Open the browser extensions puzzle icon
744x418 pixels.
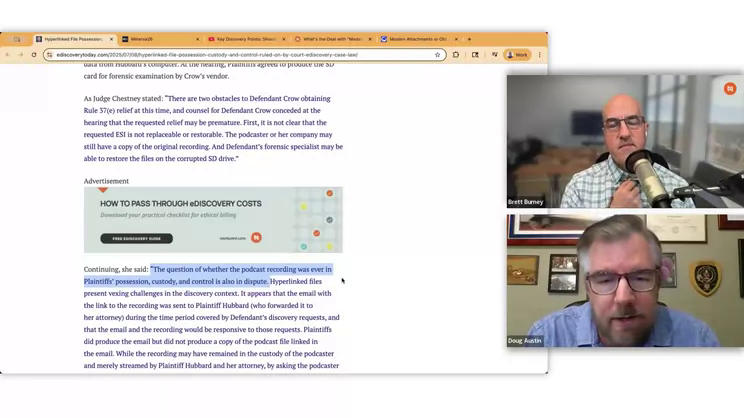coord(456,55)
